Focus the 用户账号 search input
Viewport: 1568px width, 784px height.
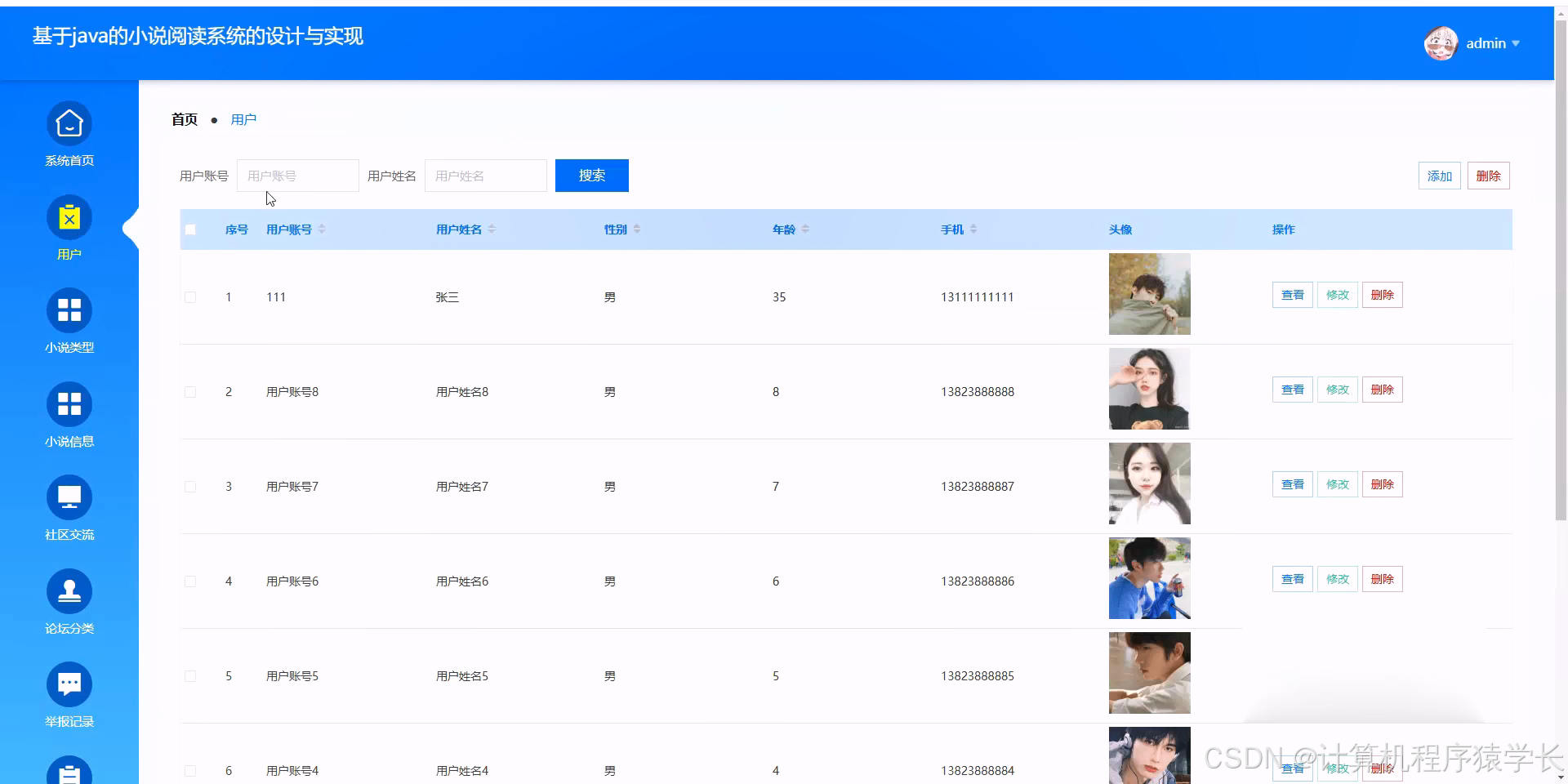(x=298, y=176)
